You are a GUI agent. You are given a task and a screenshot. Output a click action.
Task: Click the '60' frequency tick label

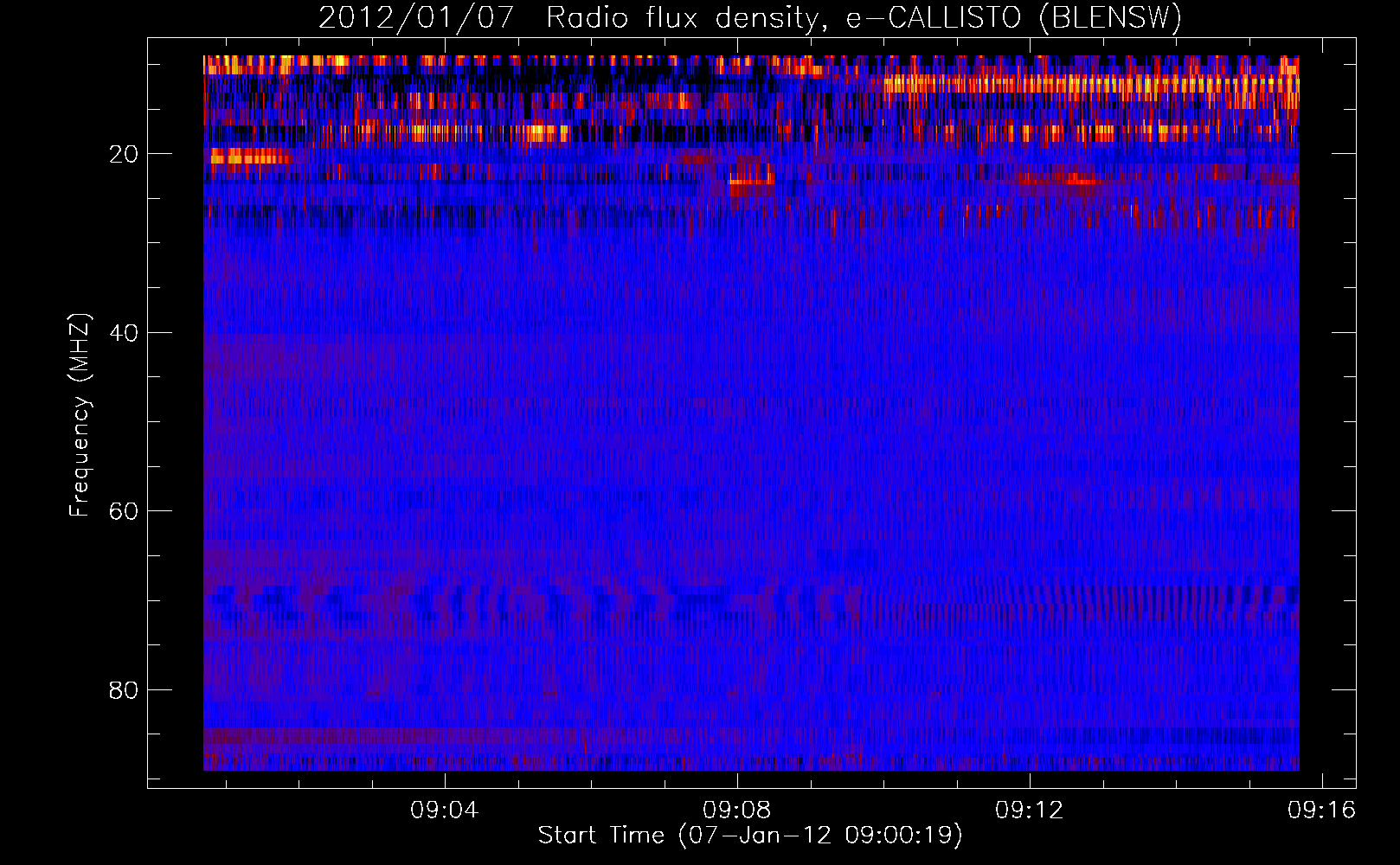(x=124, y=511)
